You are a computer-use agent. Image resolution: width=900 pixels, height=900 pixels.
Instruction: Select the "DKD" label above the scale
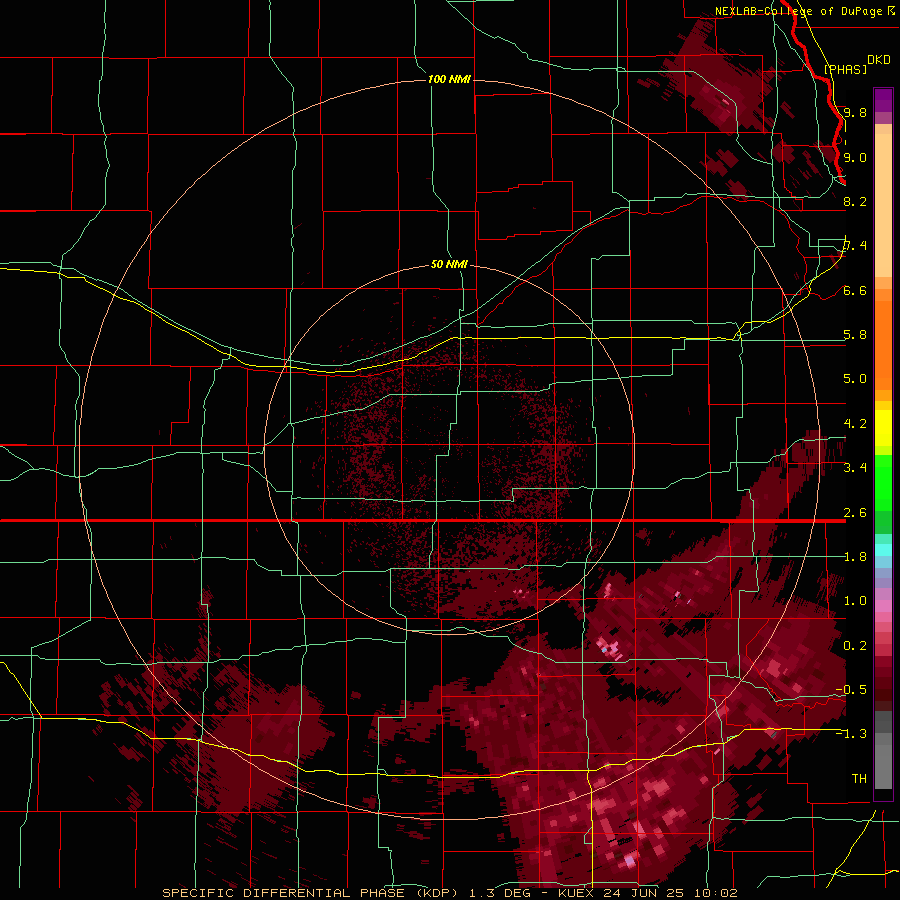click(879, 59)
